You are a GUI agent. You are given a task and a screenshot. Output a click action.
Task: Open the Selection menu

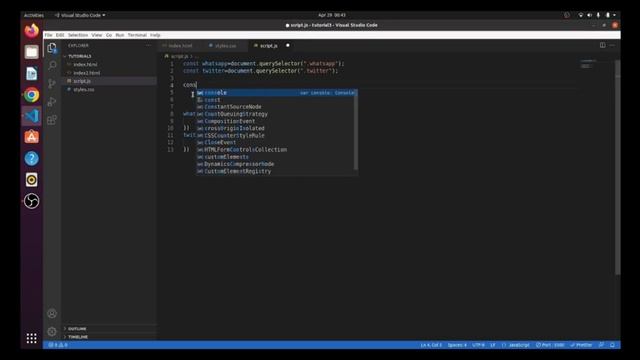click(78, 35)
